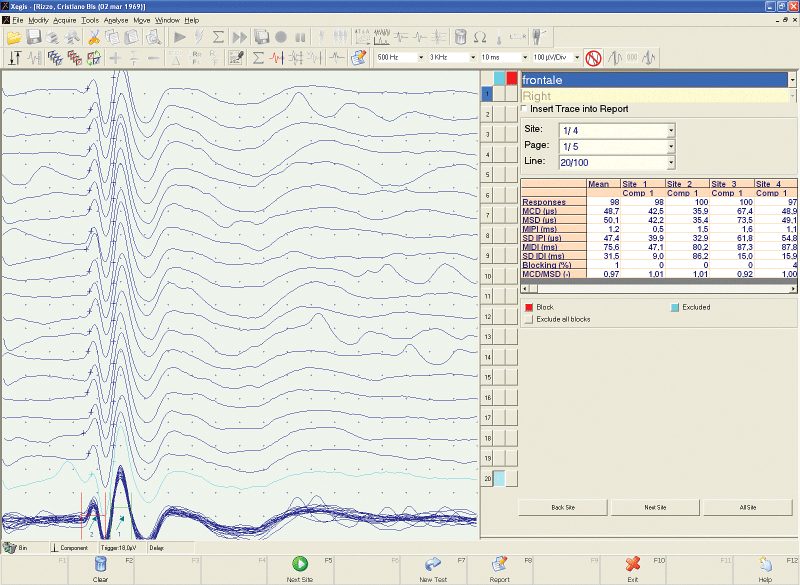Open the Acquire menu

64,20
